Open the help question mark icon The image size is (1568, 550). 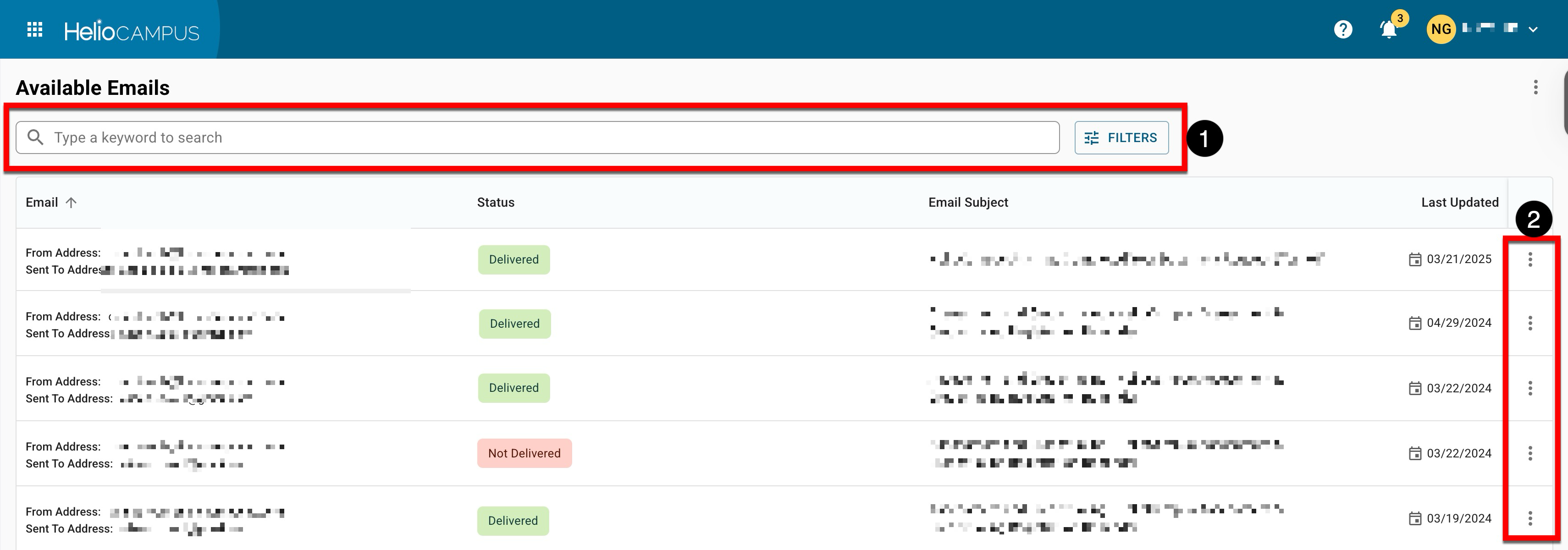click(1343, 29)
